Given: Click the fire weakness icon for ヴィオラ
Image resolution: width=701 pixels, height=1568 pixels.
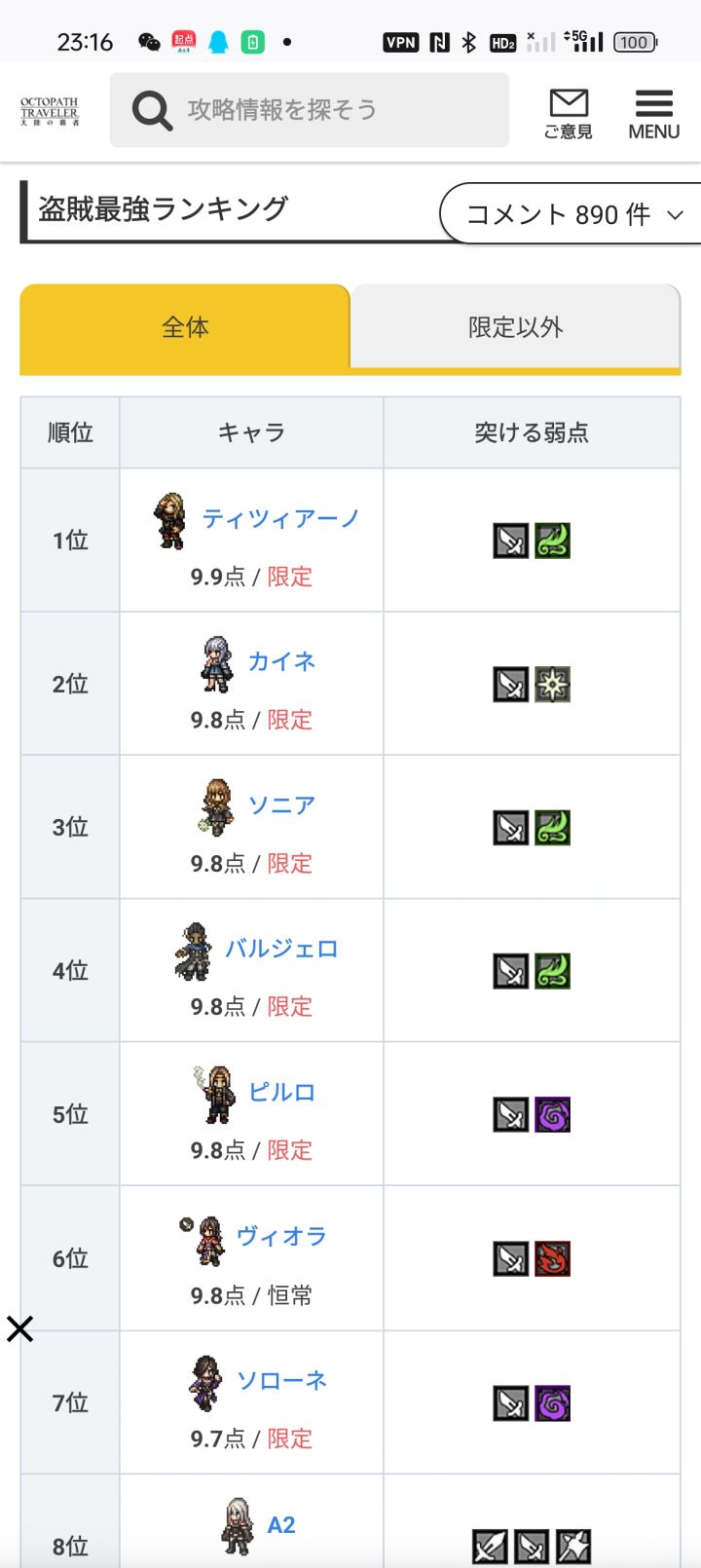Looking at the screenshot, I should click(552, 1259).
